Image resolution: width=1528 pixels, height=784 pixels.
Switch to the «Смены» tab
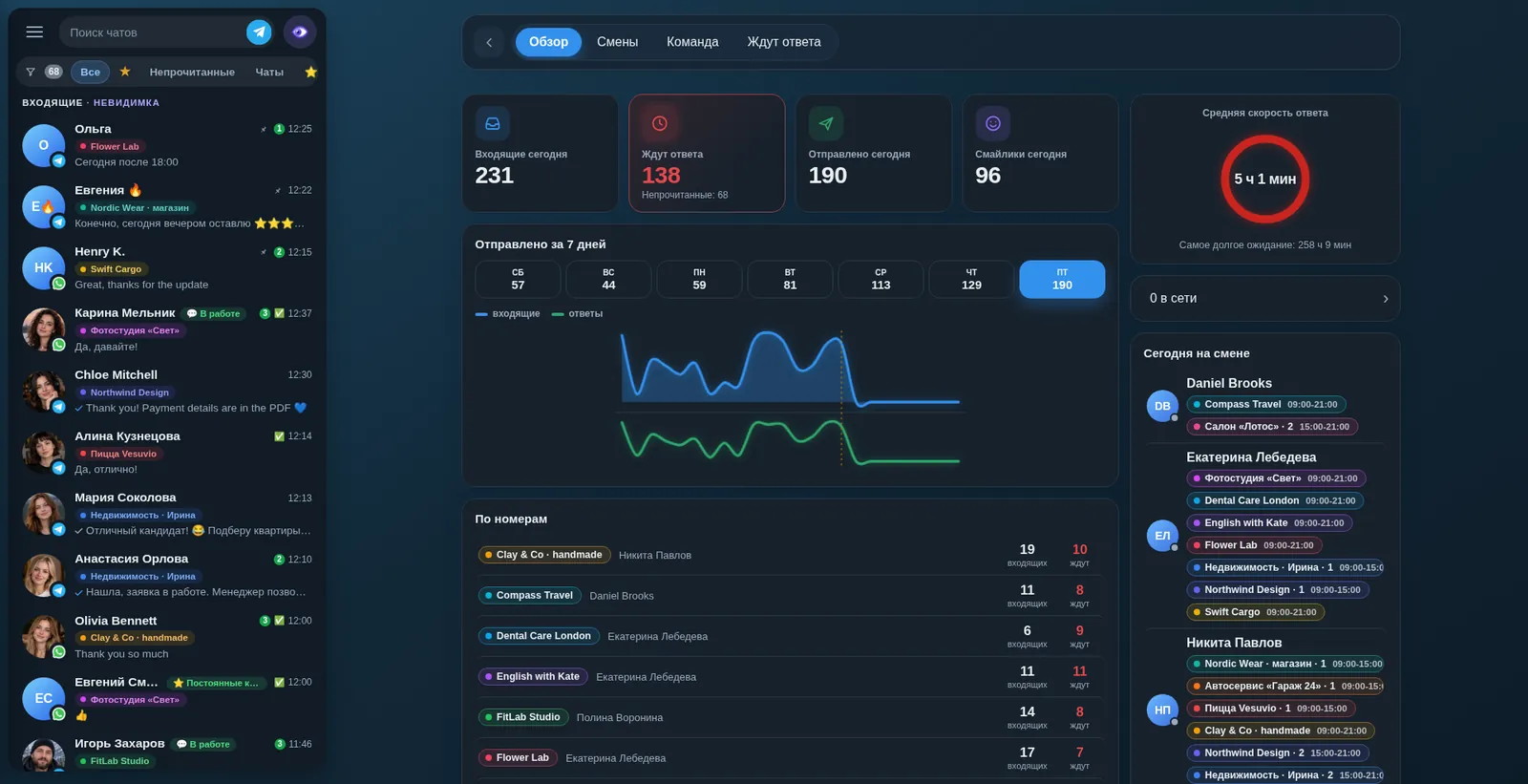617,42
